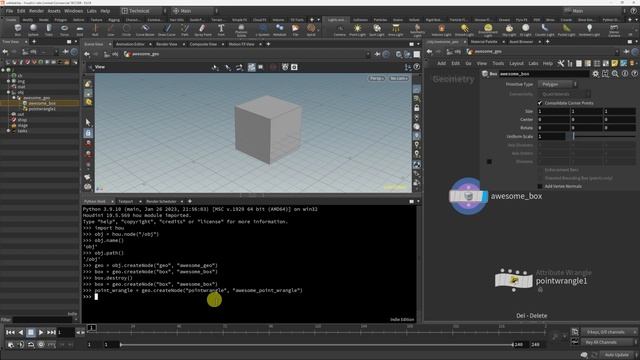
Task: Click the Font shelf tool
Action: click(x=221, y=30)
